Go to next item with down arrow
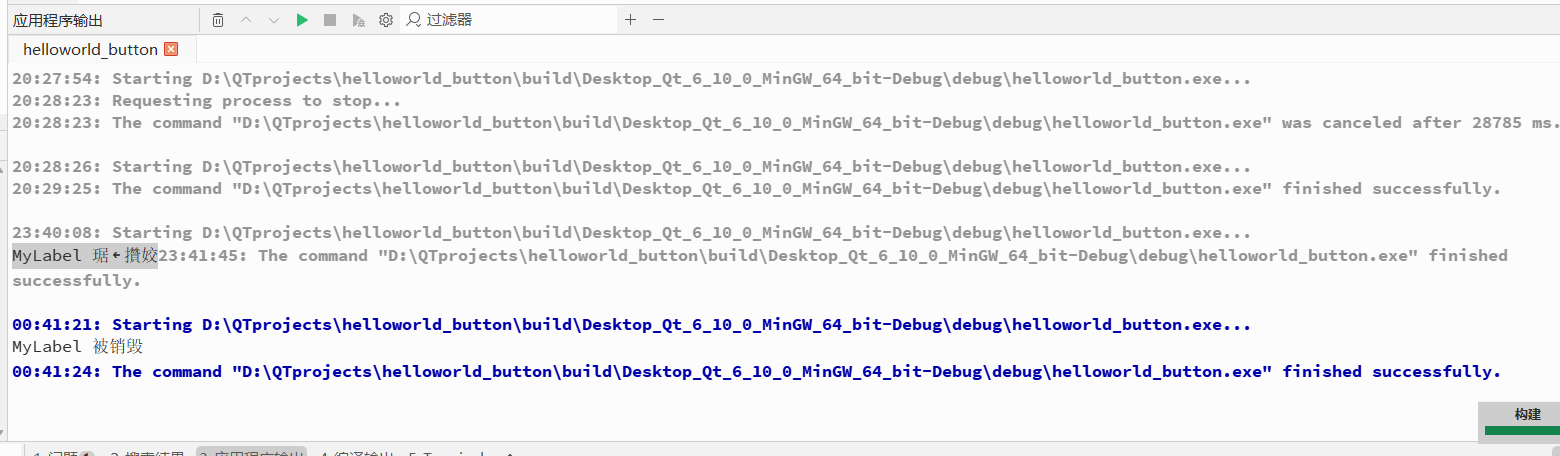 (274, 20)
